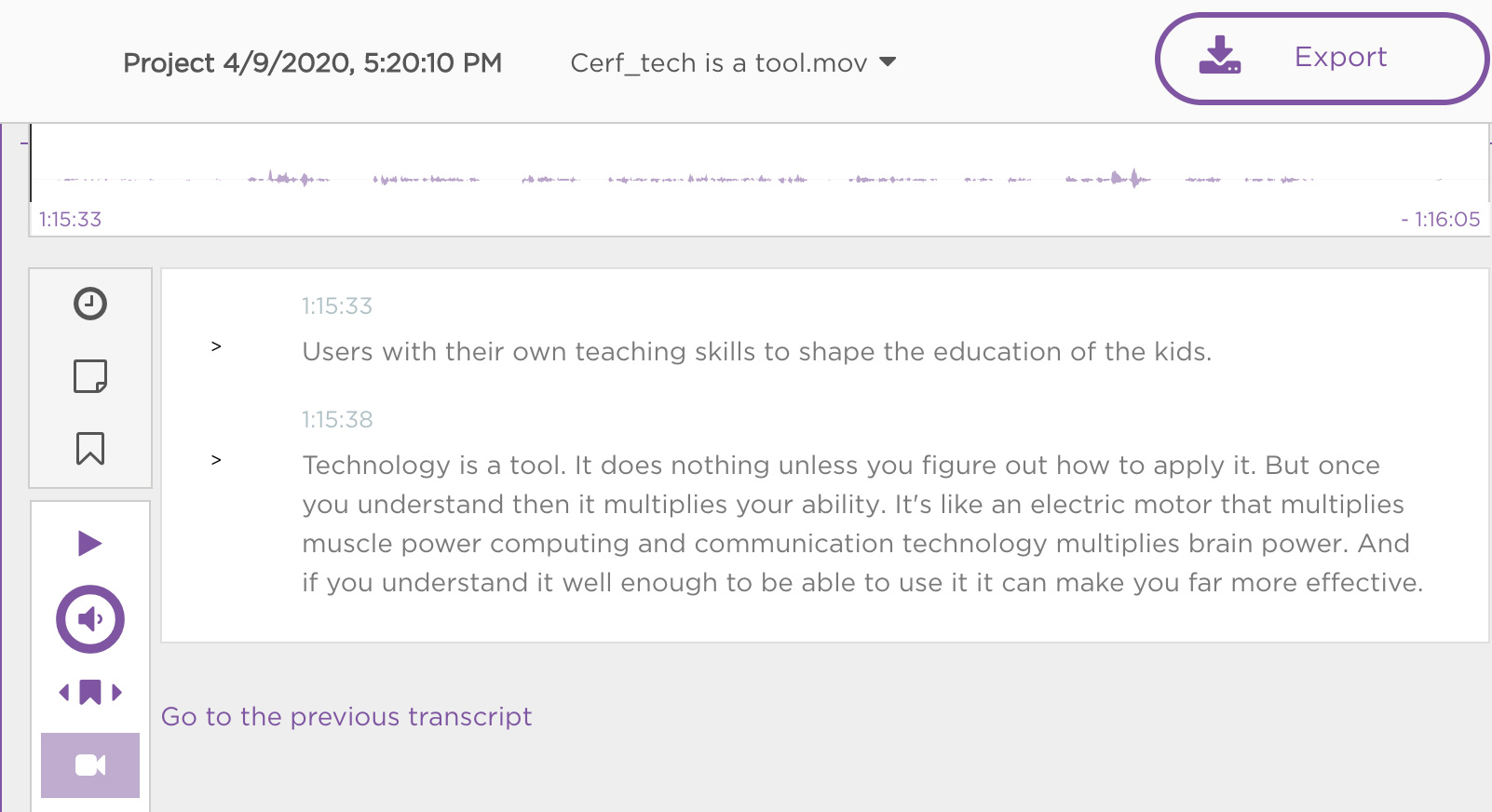
Task: Select the 1:15:33 segment timestamp
Action: (337, 305)
